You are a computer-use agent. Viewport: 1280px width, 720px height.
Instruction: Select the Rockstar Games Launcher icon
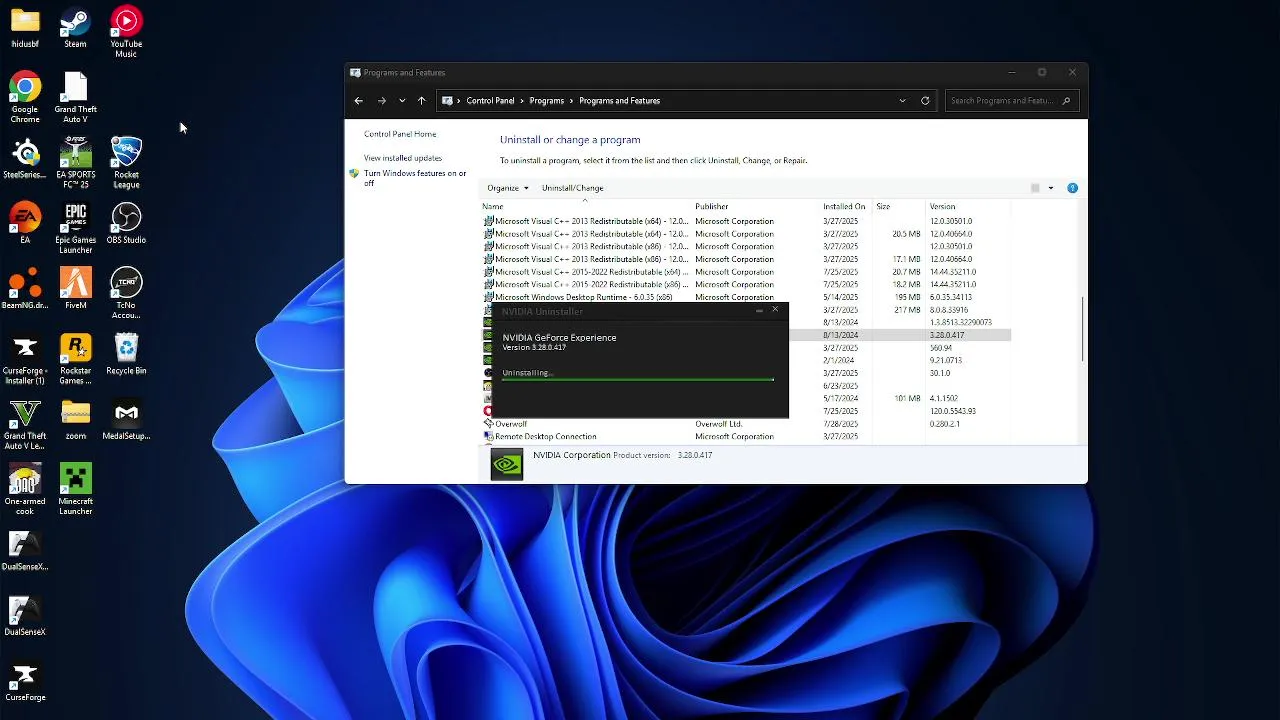point(75,360)
